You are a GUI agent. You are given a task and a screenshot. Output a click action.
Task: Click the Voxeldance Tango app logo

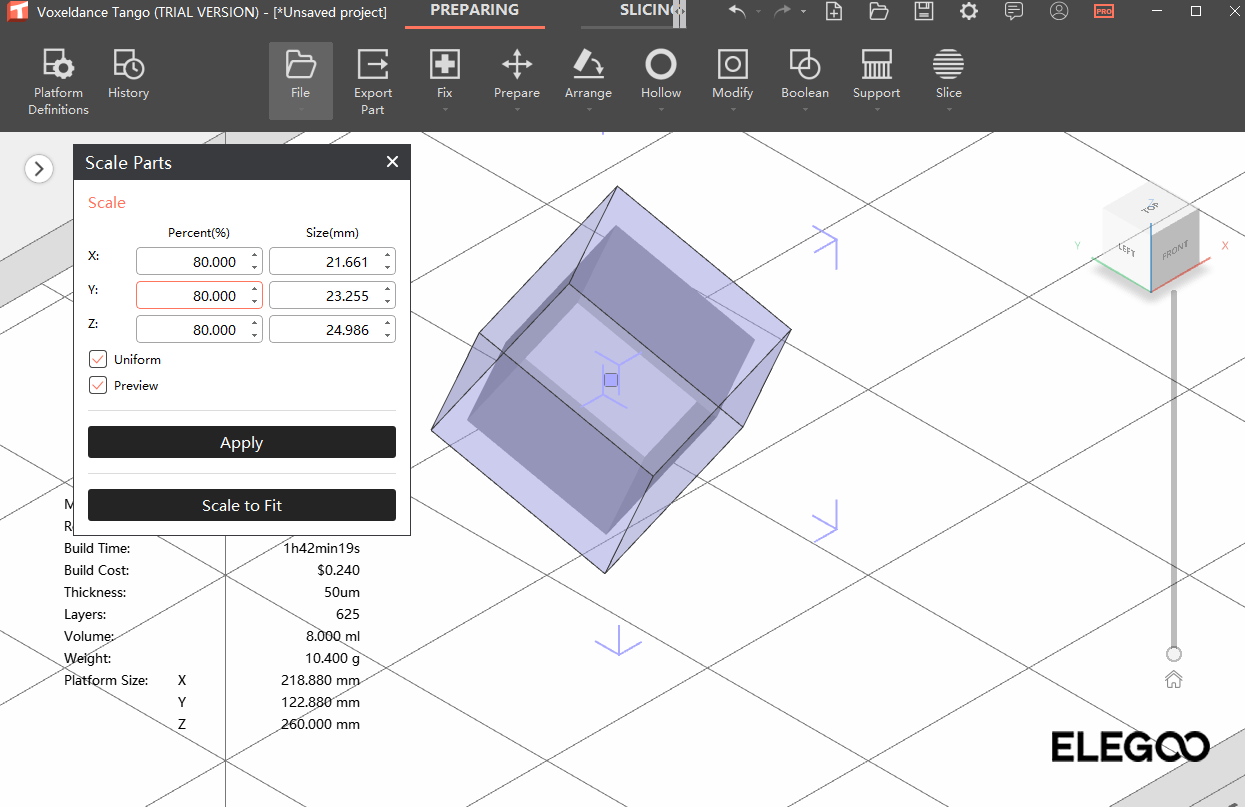tap(17, 12)
